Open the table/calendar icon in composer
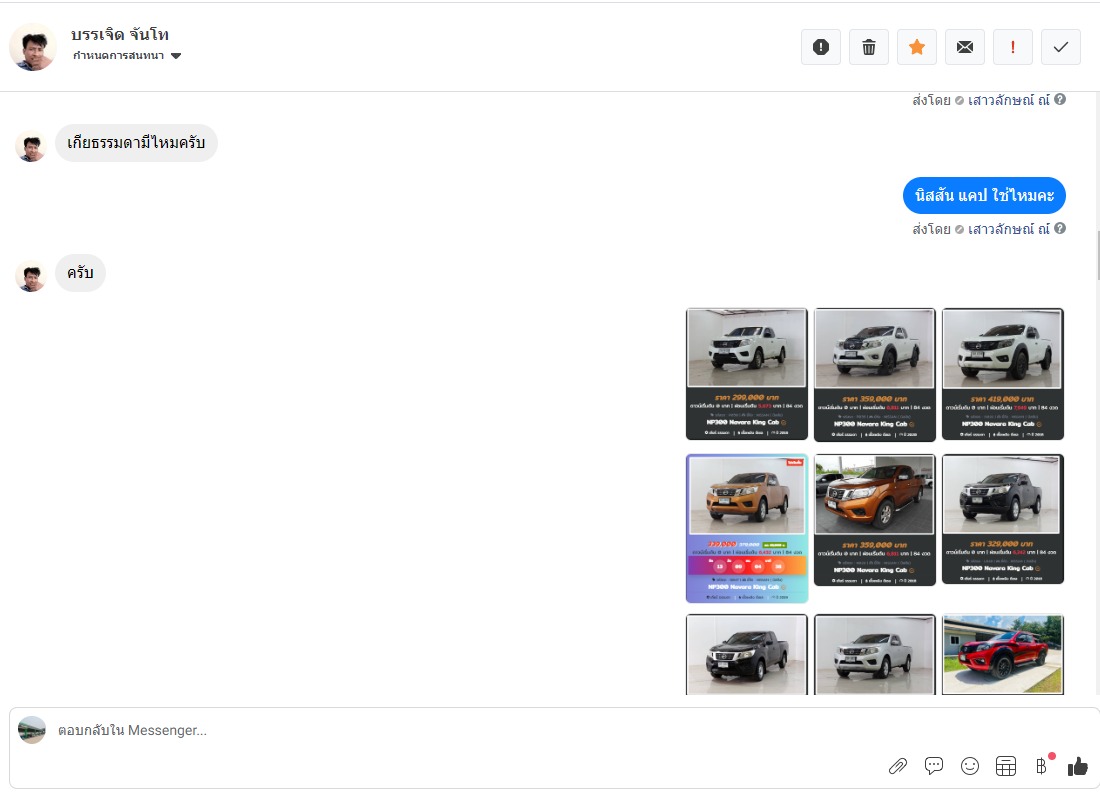 click(1005, 766)
